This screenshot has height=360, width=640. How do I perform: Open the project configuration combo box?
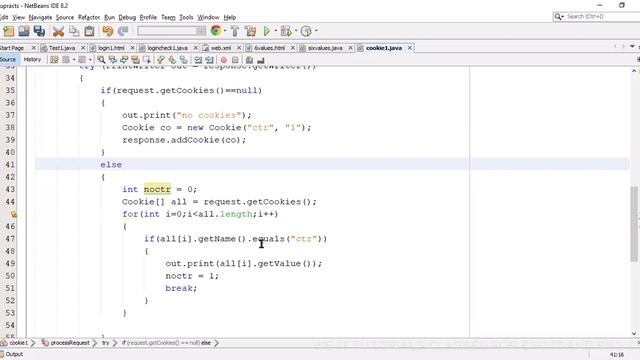(171, 31)
